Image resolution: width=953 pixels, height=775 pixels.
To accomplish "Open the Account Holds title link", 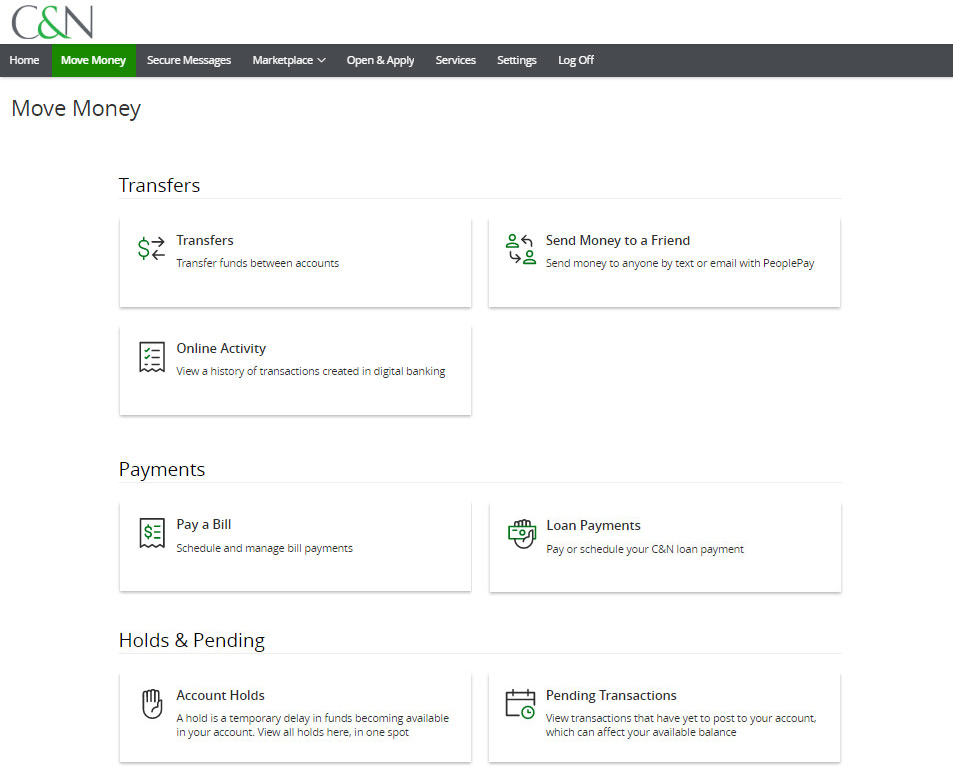I will click(221, 695).
